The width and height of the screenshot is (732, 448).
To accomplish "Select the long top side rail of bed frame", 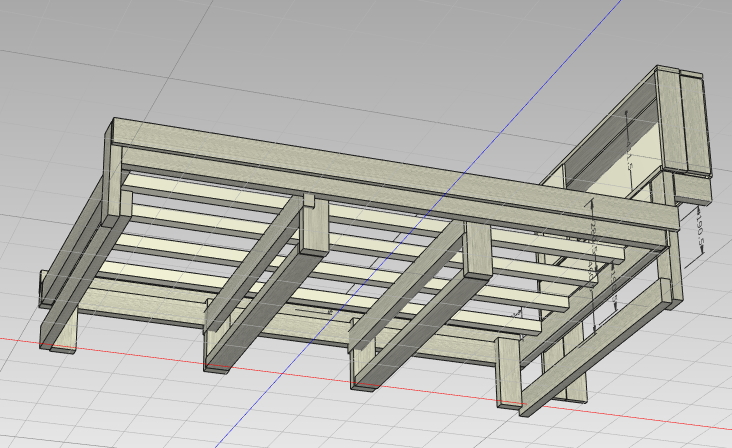I will (x=397, y=175).
